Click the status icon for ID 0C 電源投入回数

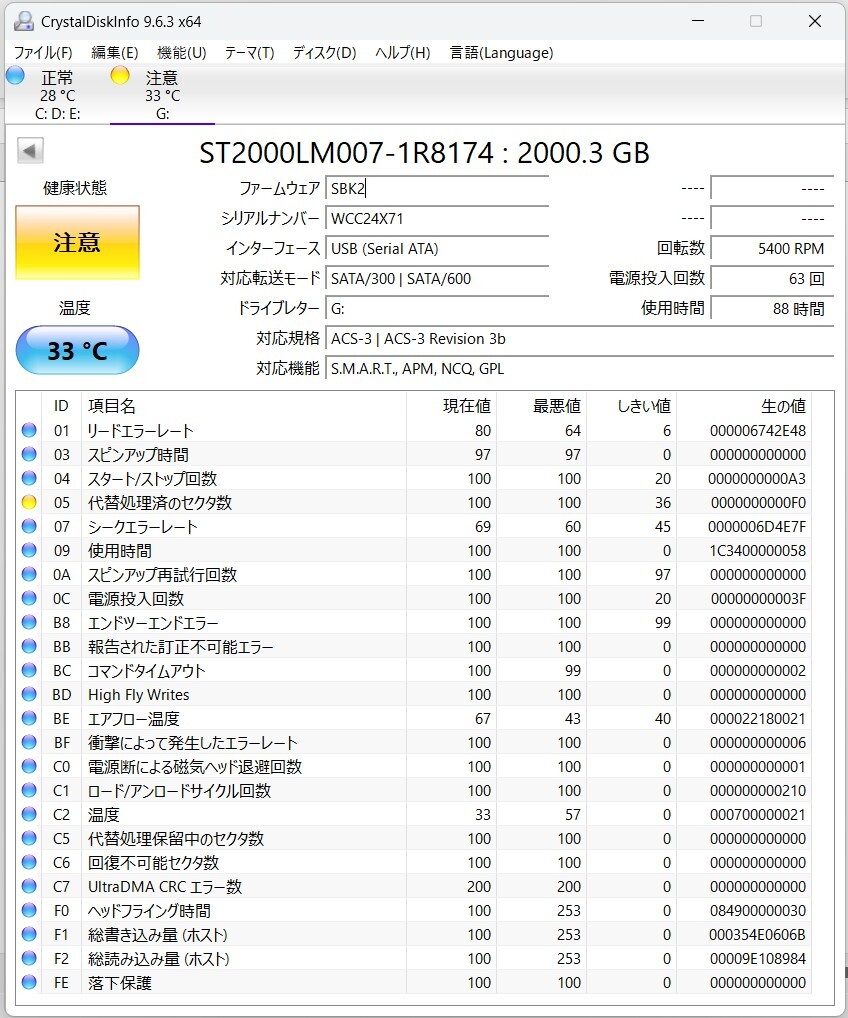[x=29, y=599]
